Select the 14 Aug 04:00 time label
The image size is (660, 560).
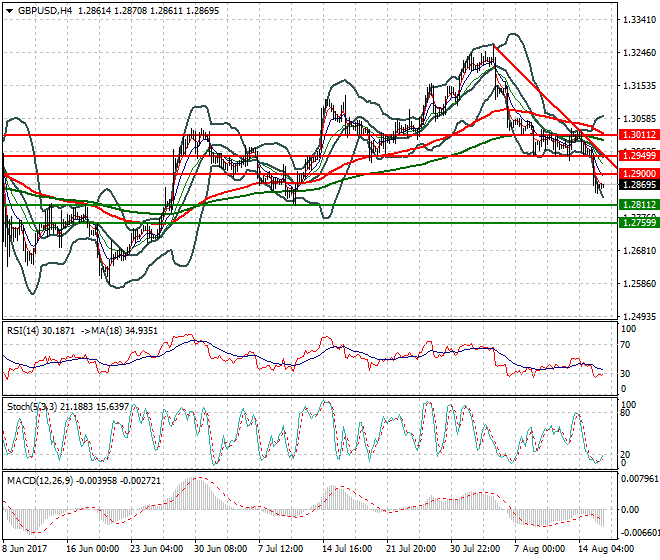(607, 549)
